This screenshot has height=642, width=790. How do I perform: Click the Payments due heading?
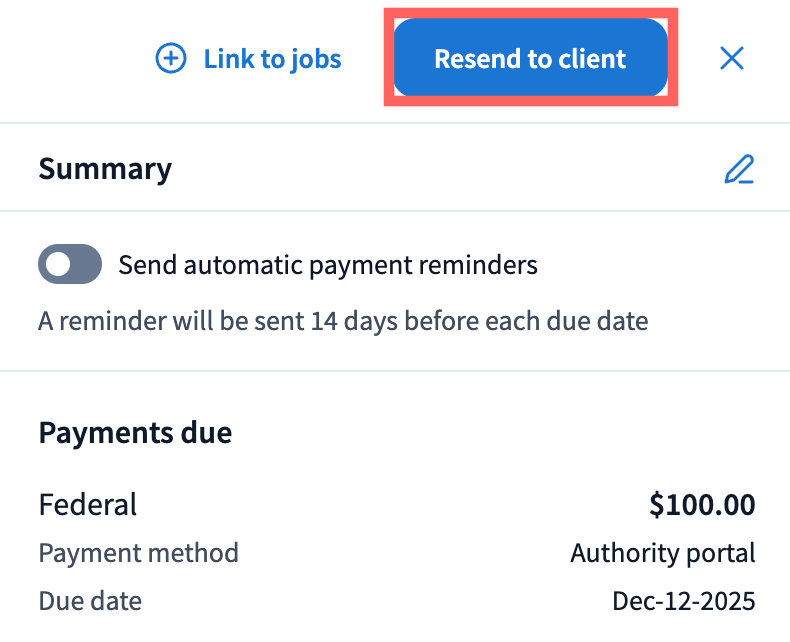click(x=135, y=433)
